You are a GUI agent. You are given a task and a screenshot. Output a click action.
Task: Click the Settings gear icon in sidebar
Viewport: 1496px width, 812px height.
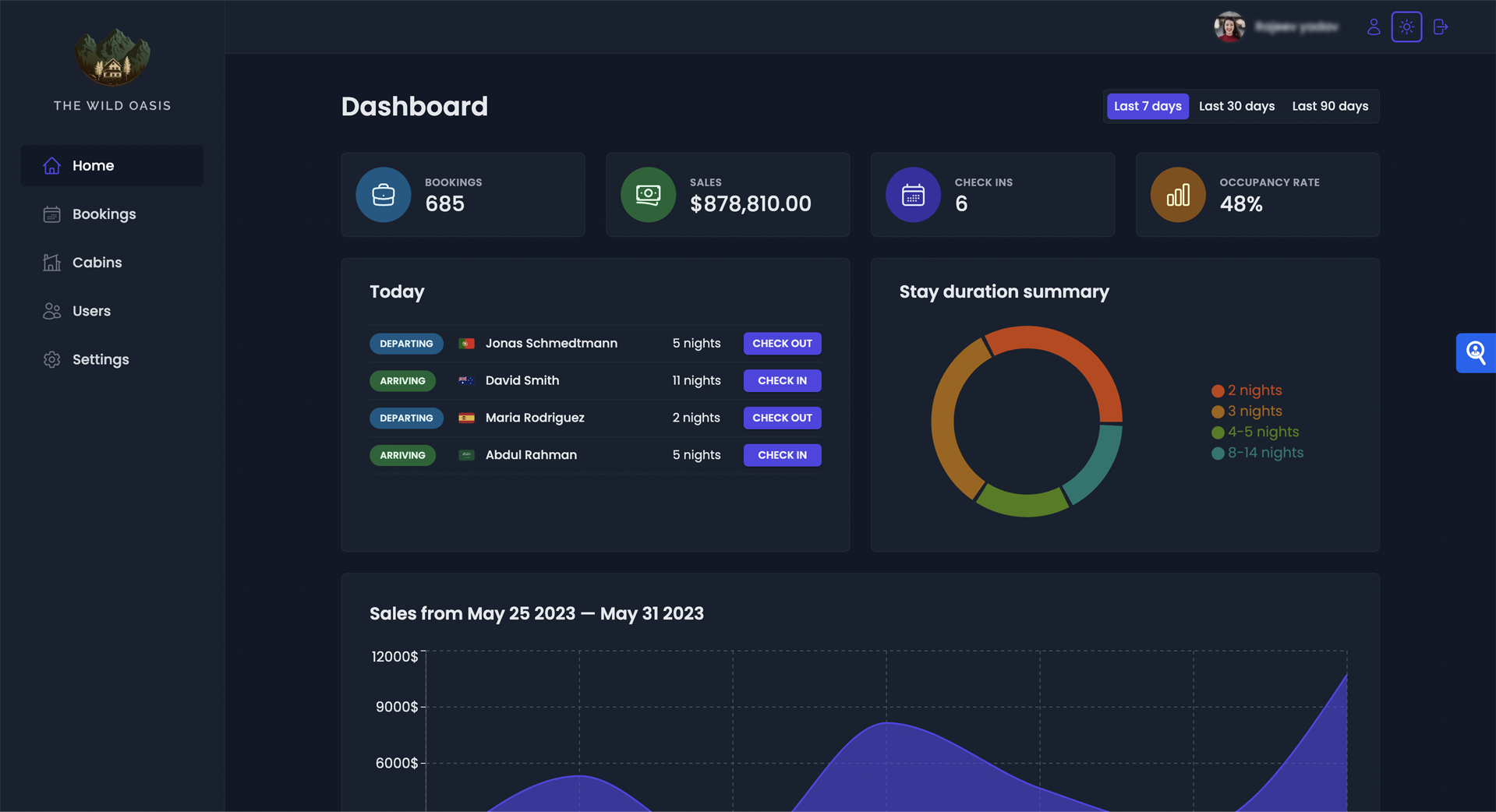[x=51, y=359]
